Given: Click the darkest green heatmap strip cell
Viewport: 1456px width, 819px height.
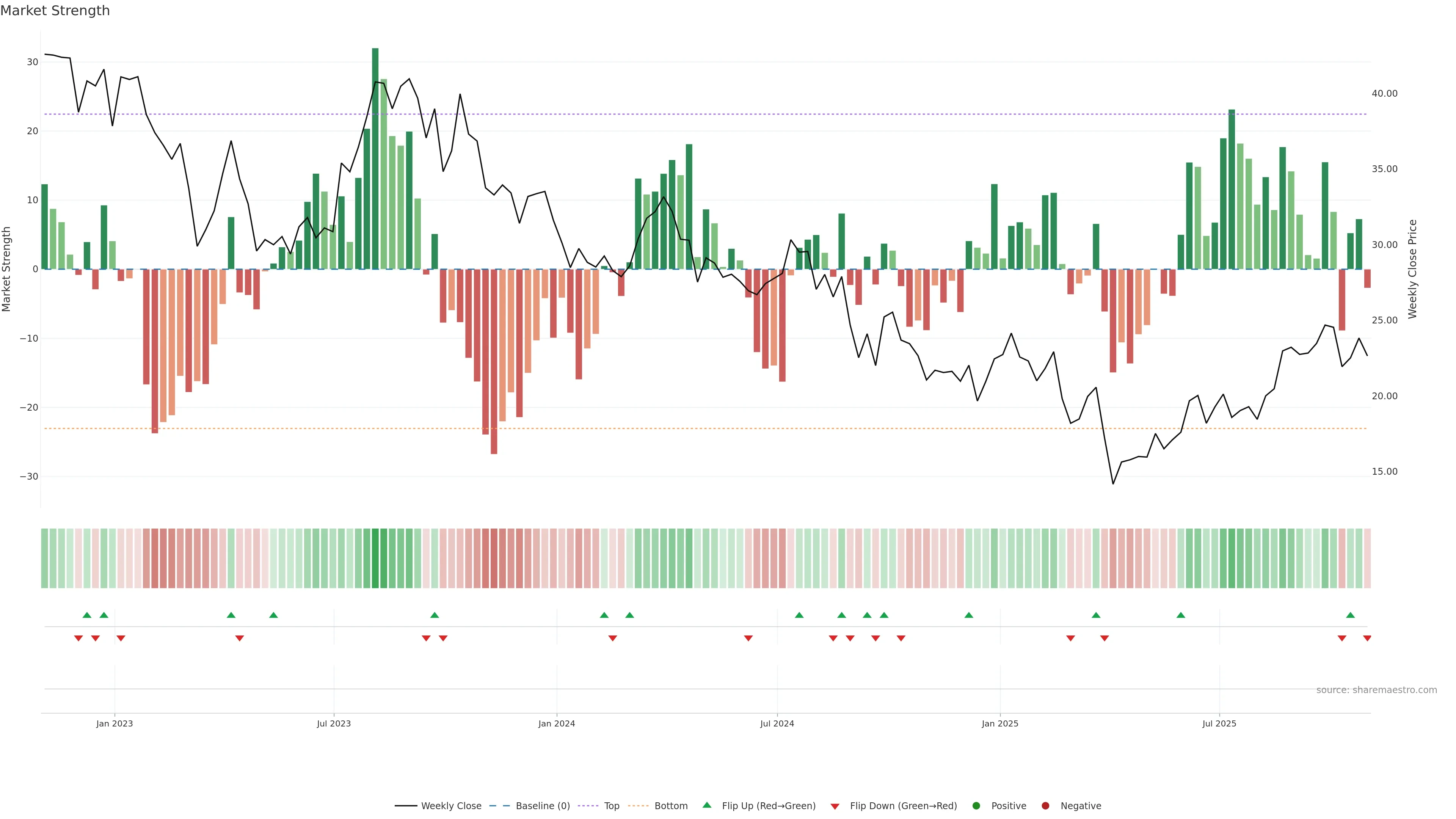Looking at the screenshot, I should coord(375,559).
